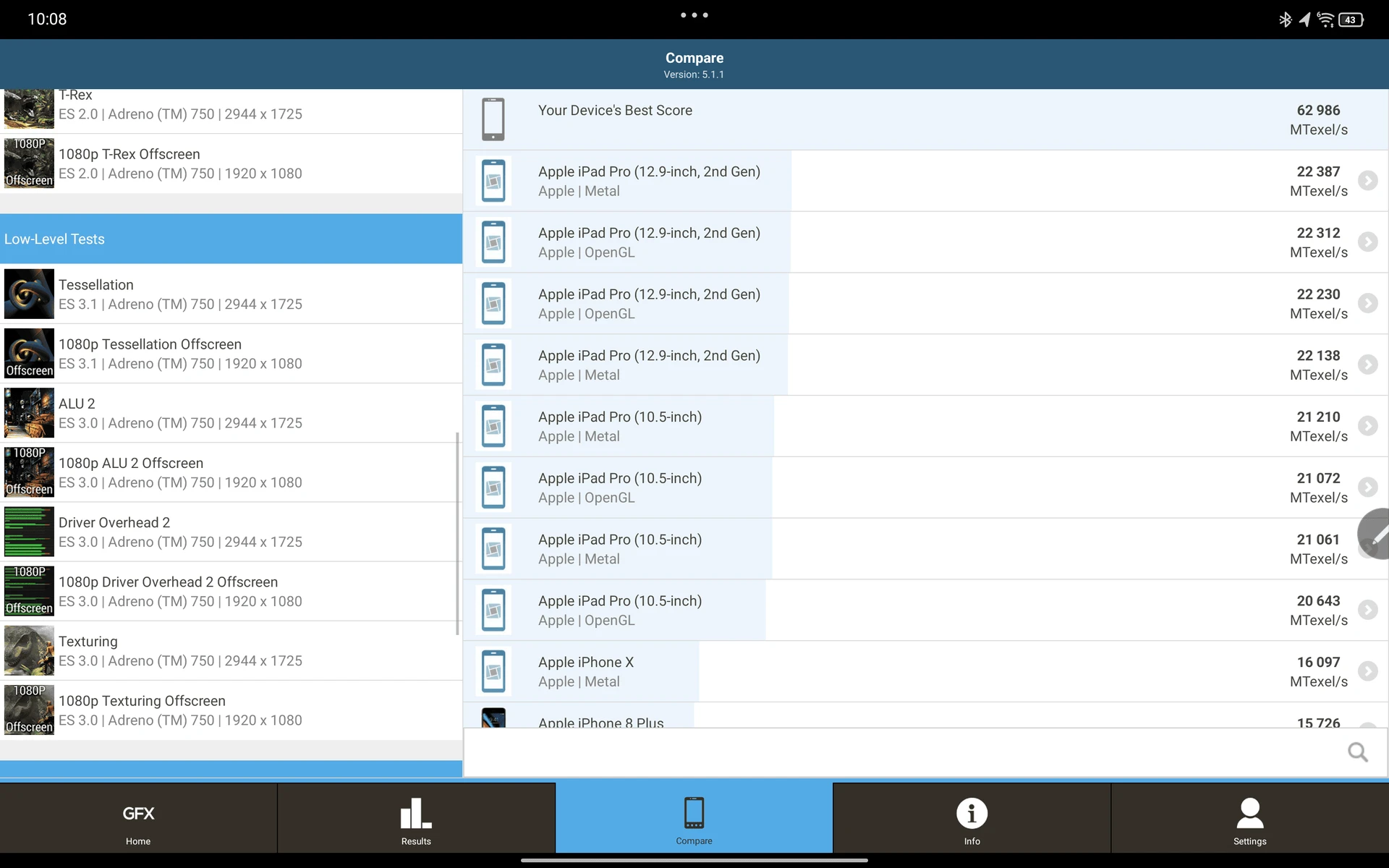
Task: Focus the device search field
Action: click(x=925, y=752)
